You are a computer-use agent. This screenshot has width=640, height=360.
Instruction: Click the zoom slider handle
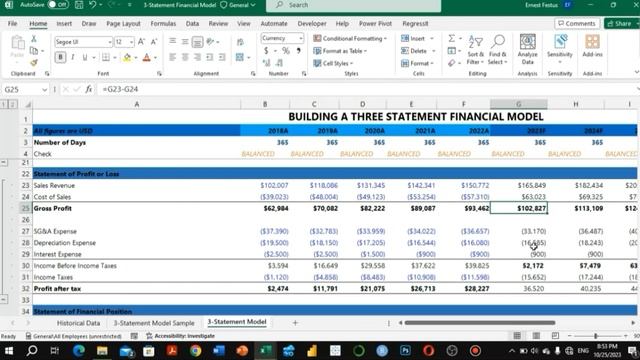[596, 336]
